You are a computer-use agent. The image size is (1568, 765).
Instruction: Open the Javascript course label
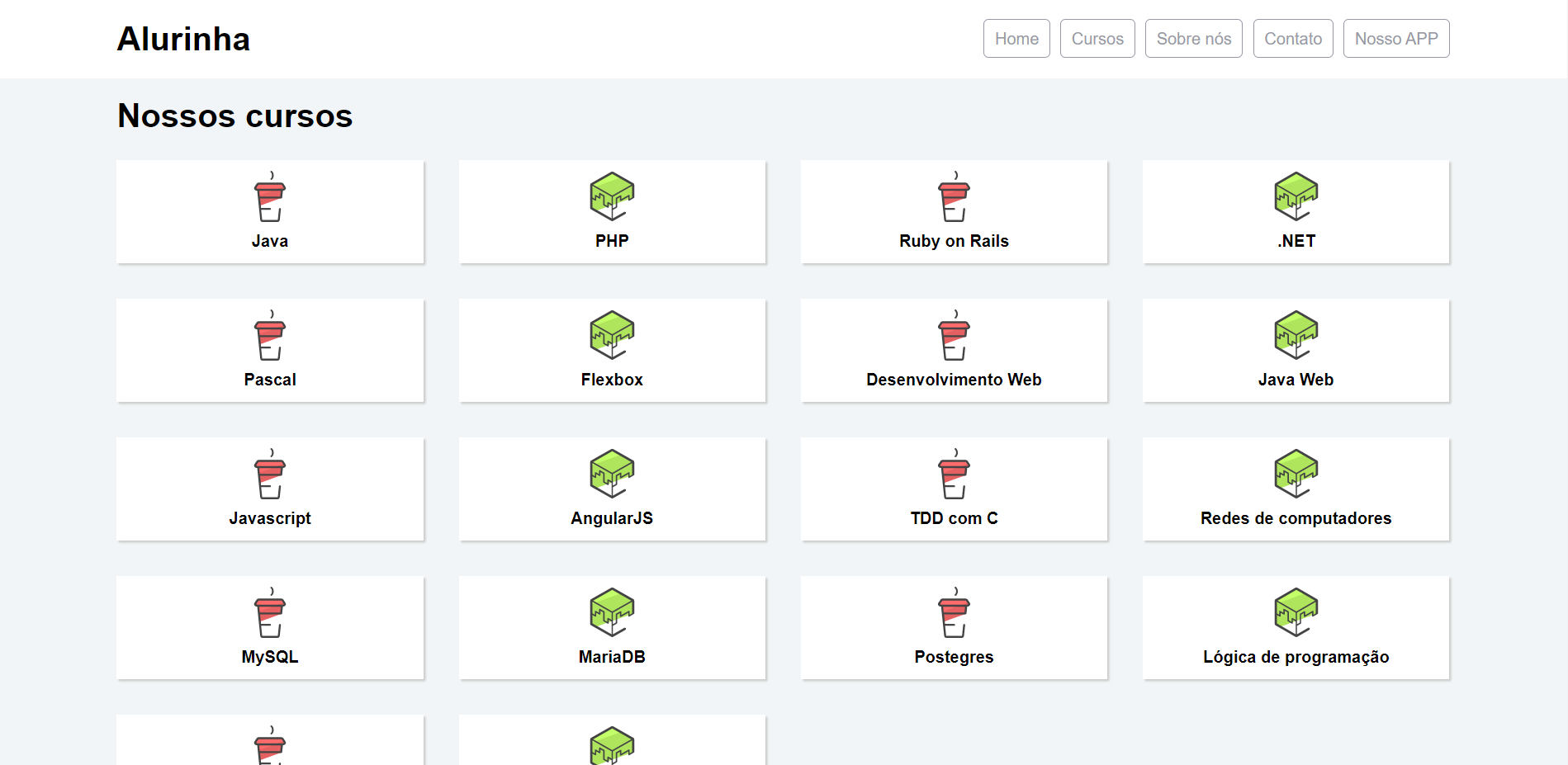[x=270, y=518]
